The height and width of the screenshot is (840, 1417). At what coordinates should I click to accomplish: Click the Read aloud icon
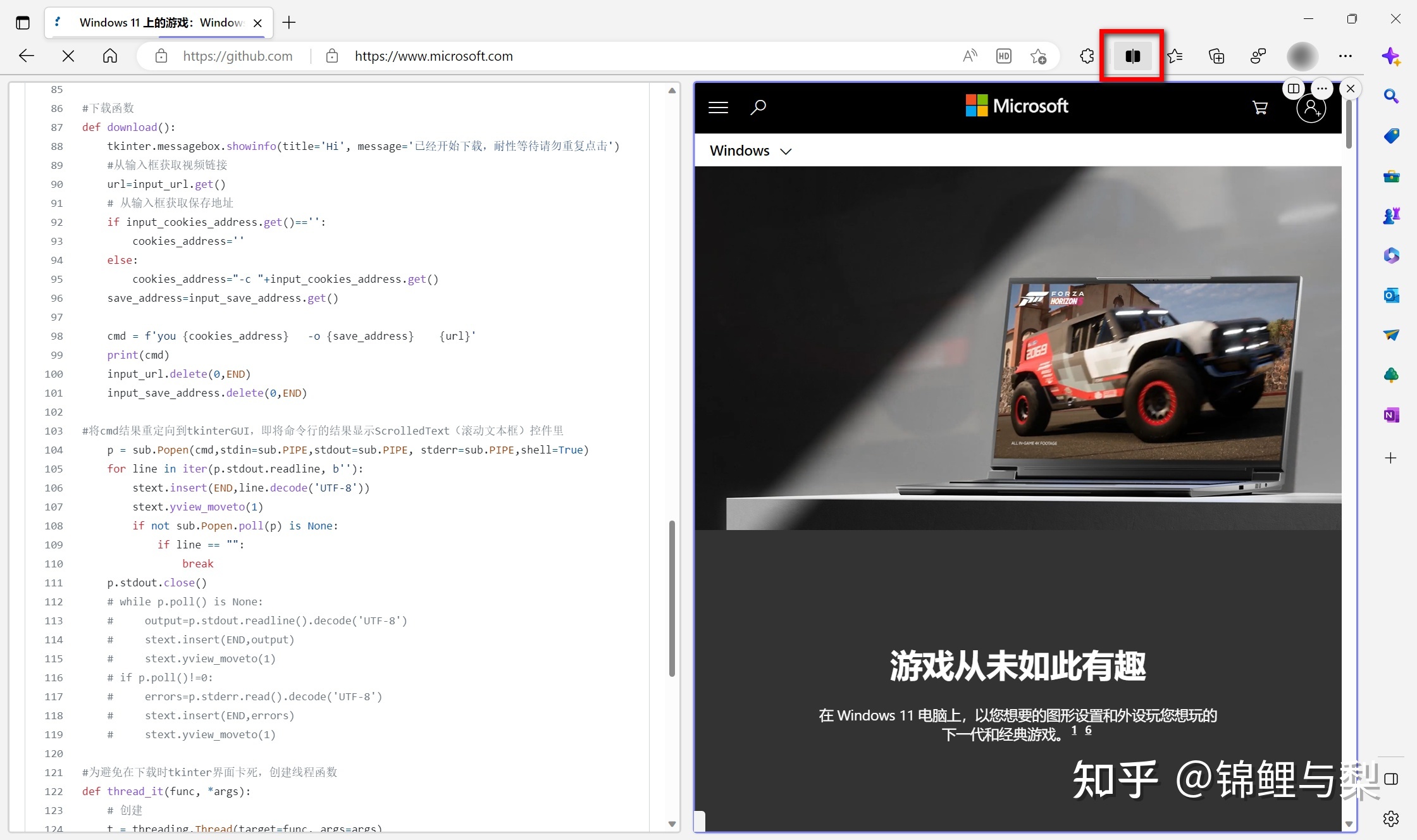970,56
